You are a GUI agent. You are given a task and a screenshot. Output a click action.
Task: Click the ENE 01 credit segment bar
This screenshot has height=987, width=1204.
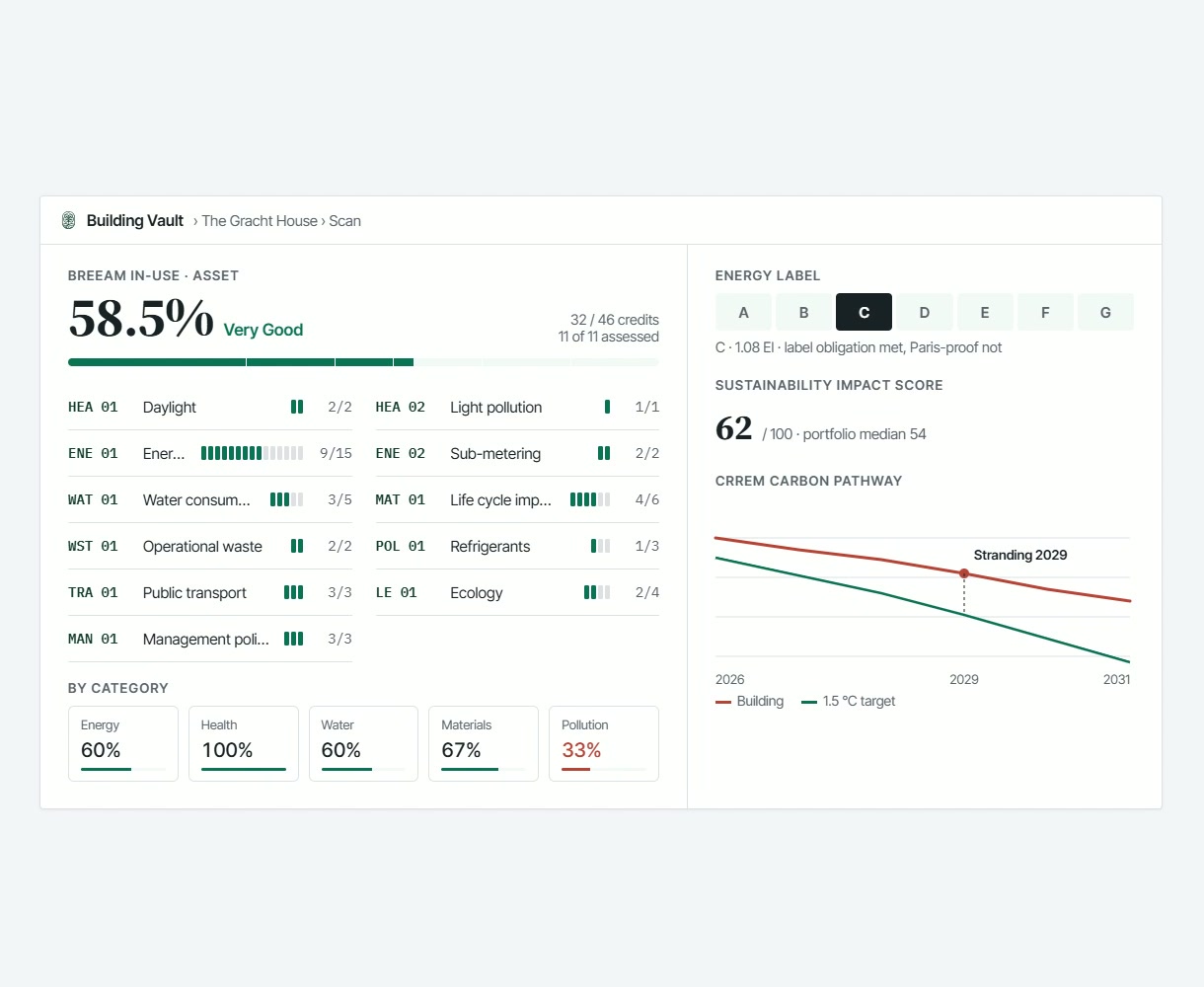click(x=253, y=453)
